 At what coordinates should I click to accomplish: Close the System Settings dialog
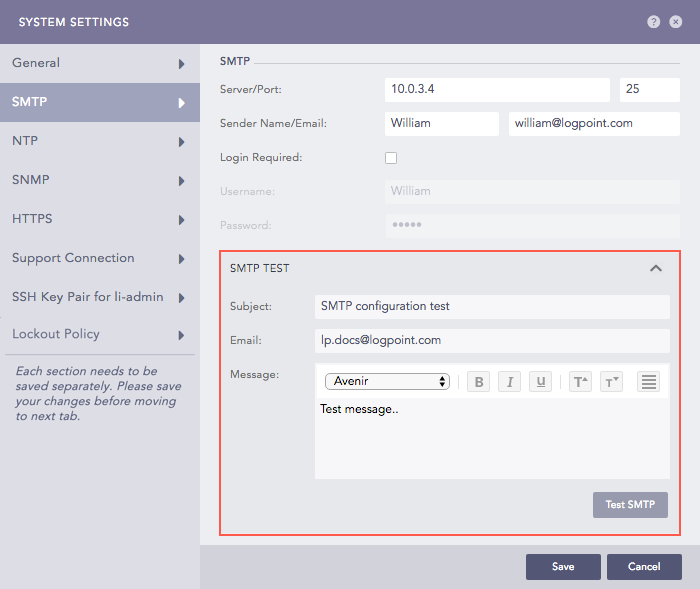[677, 22]
